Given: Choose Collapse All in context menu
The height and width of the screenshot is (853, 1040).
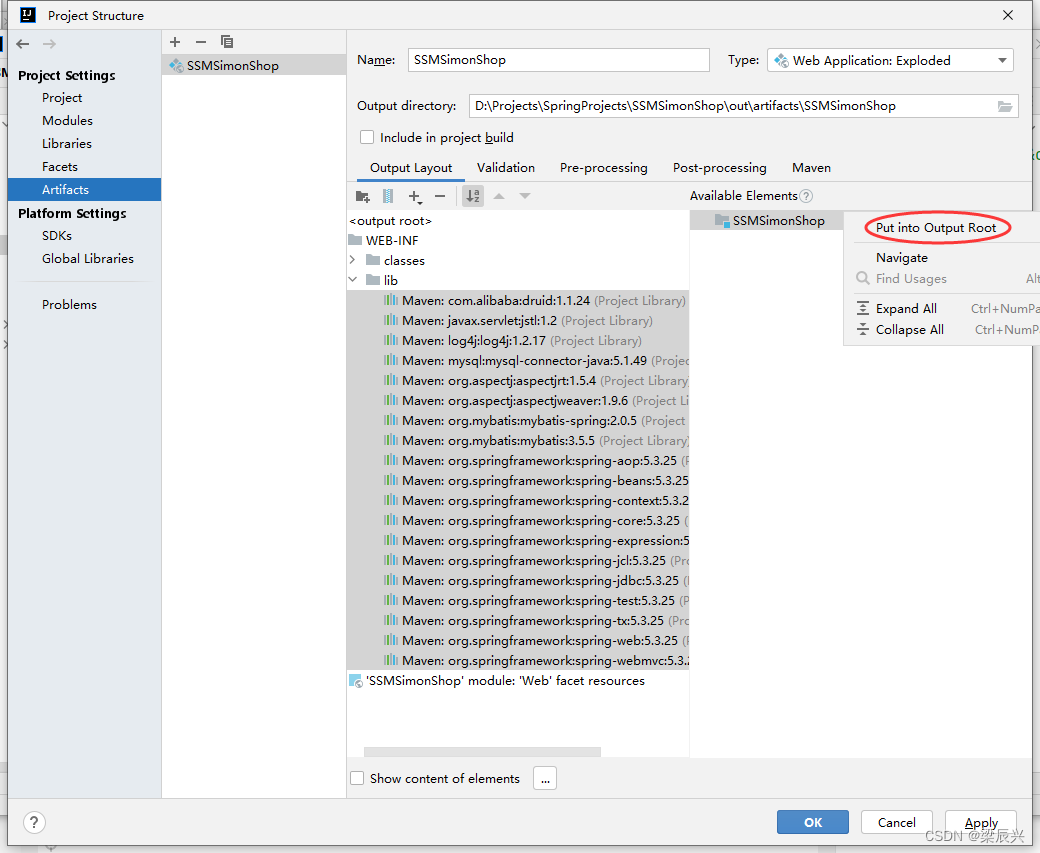Looking at the screenshot, I should [909, 330].
